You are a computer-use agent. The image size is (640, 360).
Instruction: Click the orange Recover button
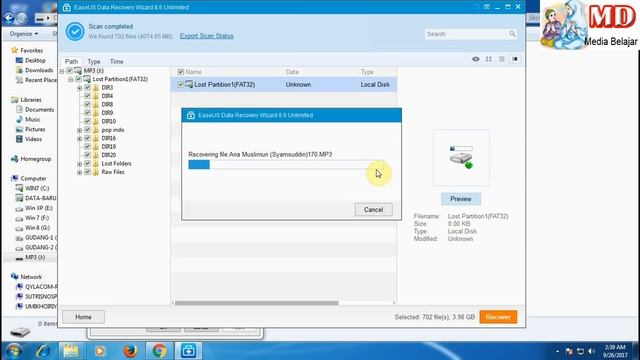[498, 317]
